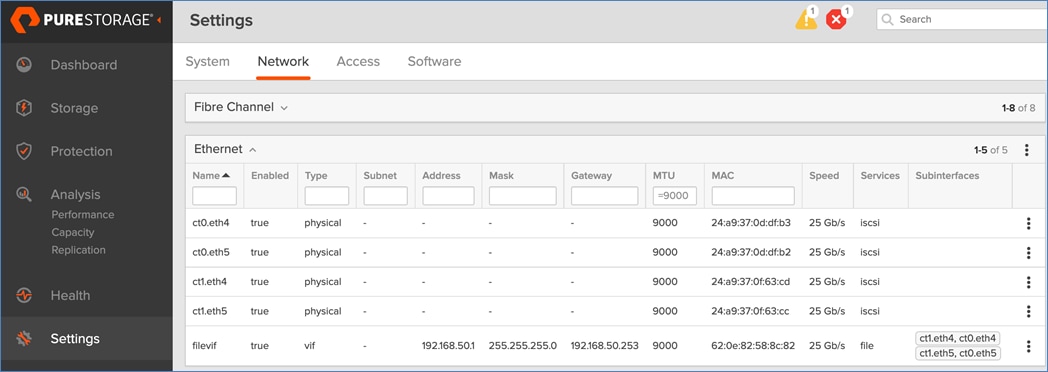Screen dimensions: 1048x372
Task: Collapse sidebar using orange arrow icon
Action: (x=159, y=21)
